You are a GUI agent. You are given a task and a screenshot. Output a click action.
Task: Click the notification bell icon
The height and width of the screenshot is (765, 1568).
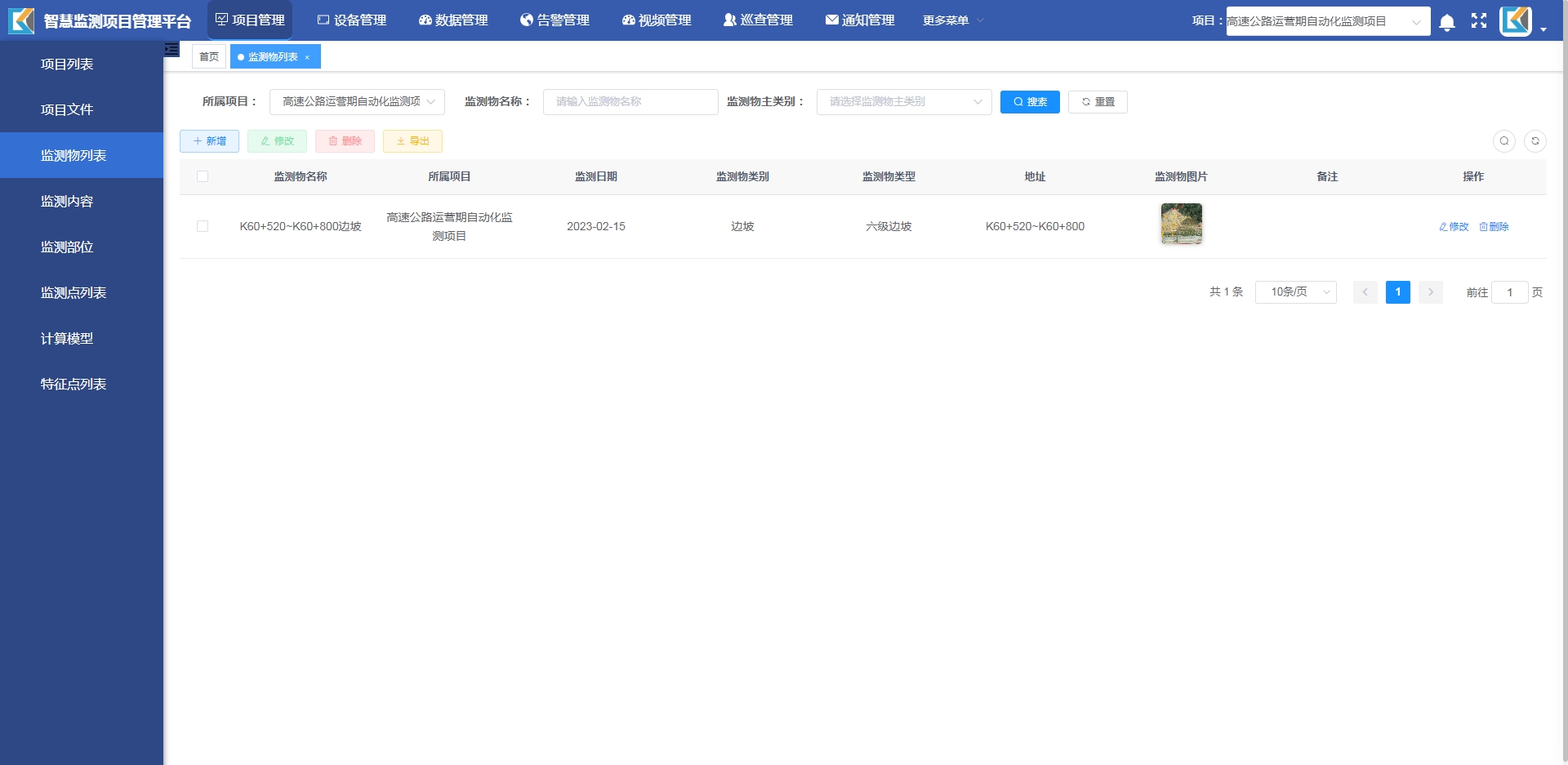pyautogui.click(x=1447, y=22)
